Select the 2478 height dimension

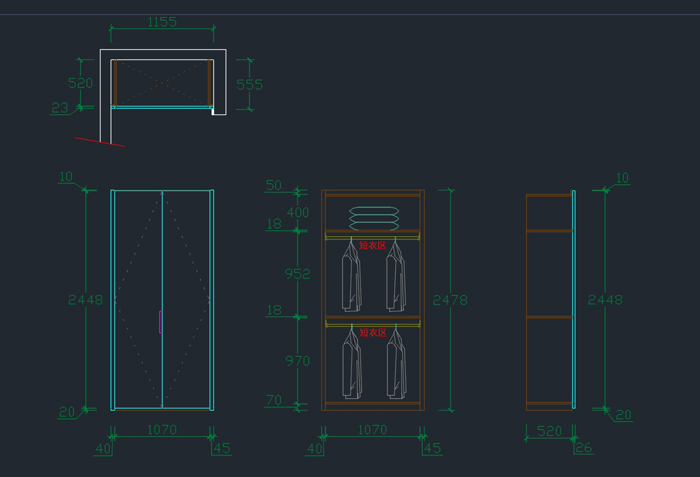point(450,300)
